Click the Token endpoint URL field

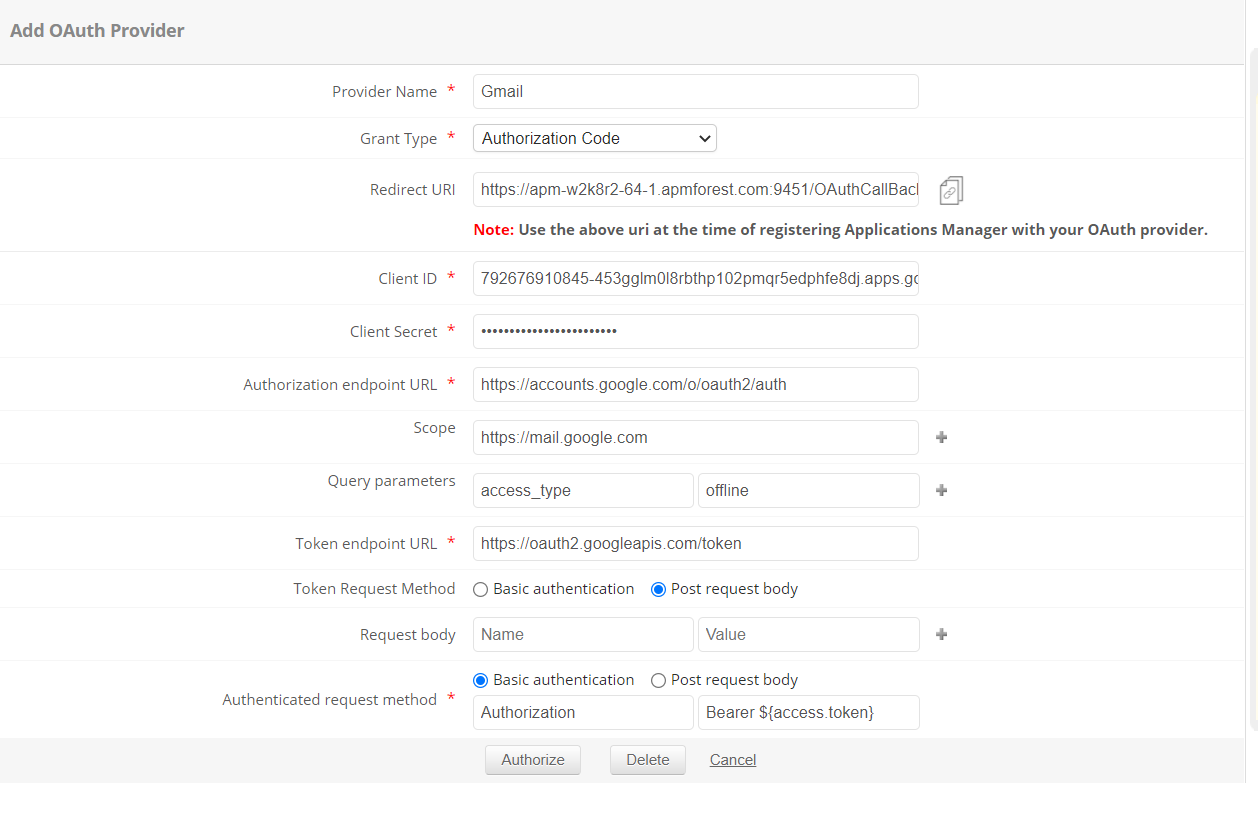click(x=695, y=543)
